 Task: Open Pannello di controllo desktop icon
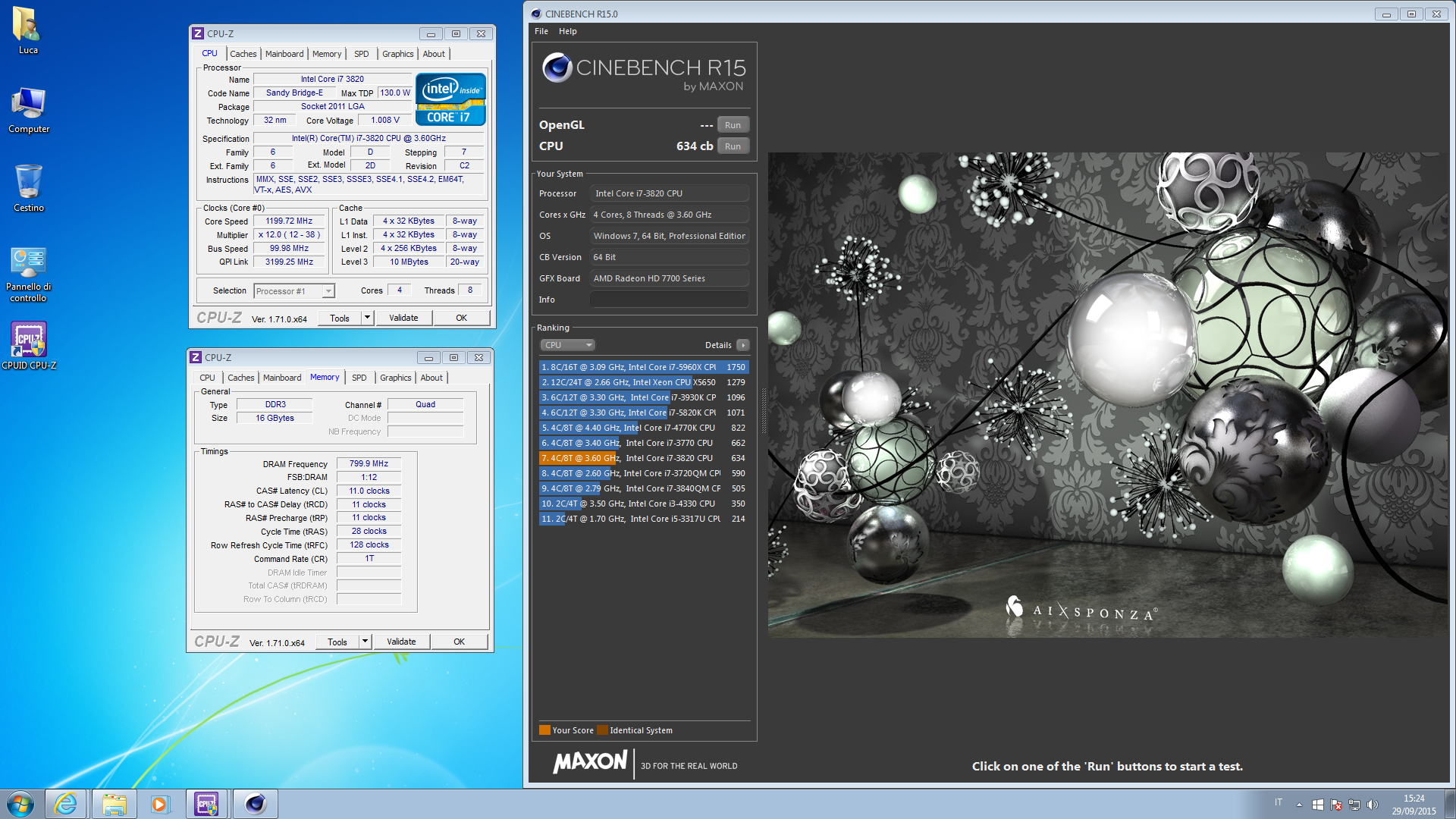tap(28, 274)
